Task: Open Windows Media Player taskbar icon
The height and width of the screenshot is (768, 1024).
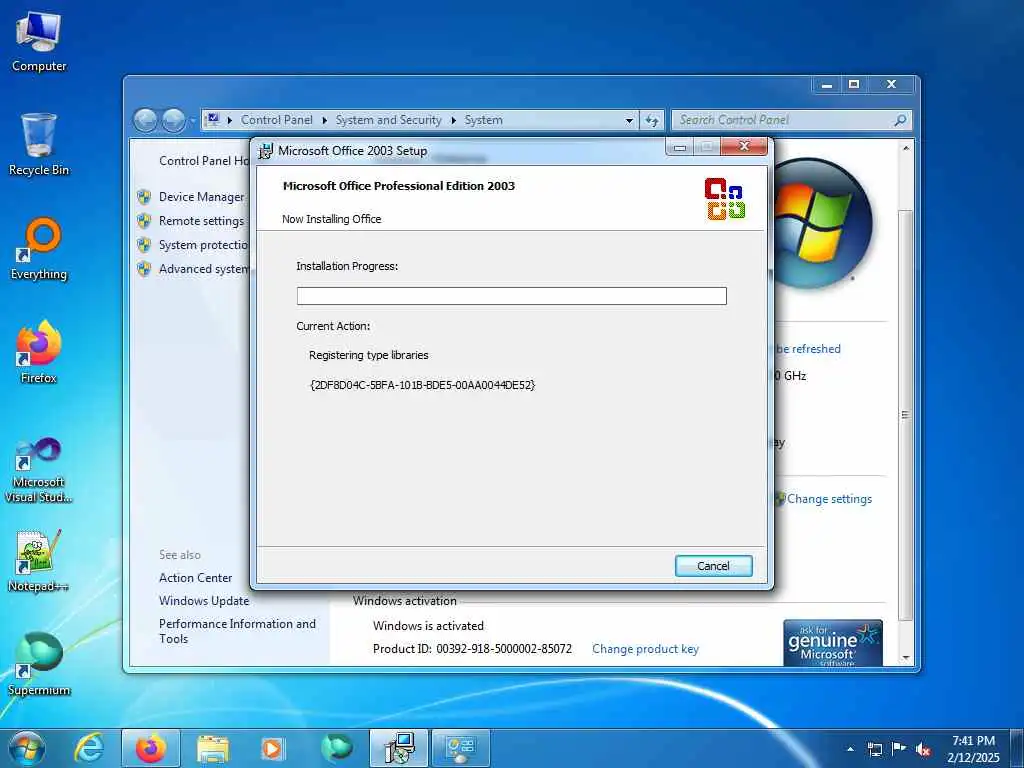Action: (273, 748)
